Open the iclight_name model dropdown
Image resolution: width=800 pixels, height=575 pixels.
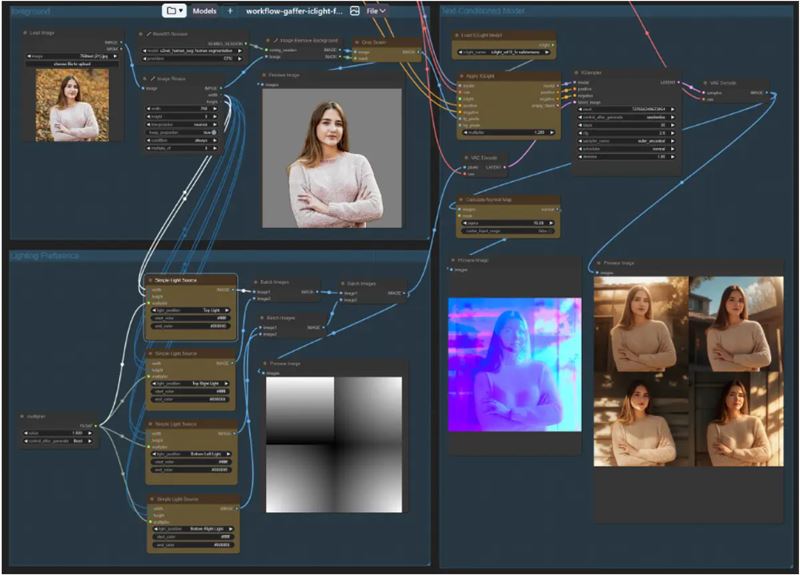point(504,52)
